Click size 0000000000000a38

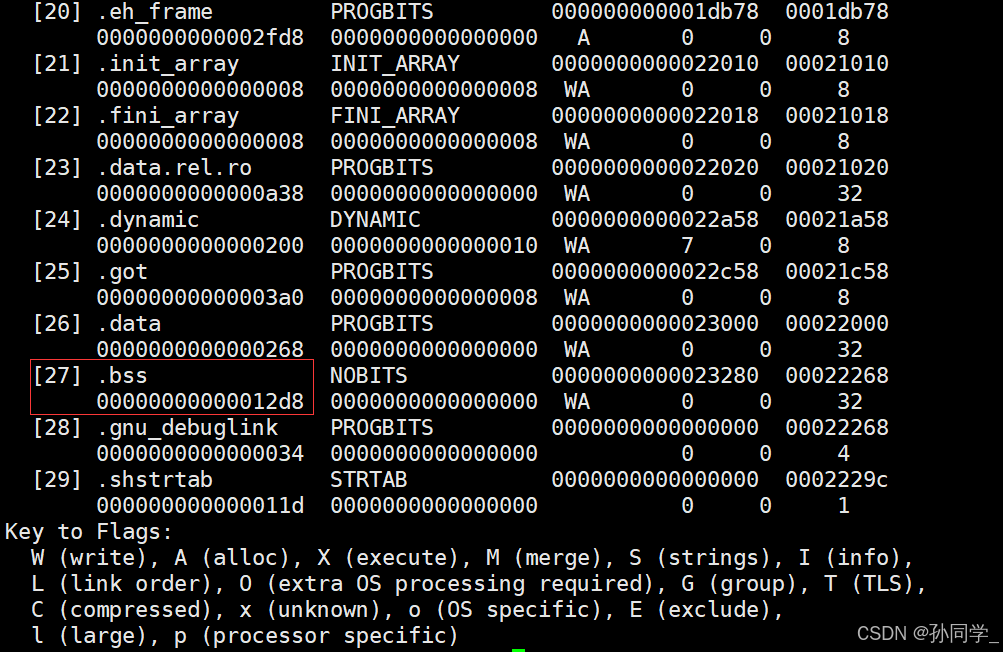[200, 194]
